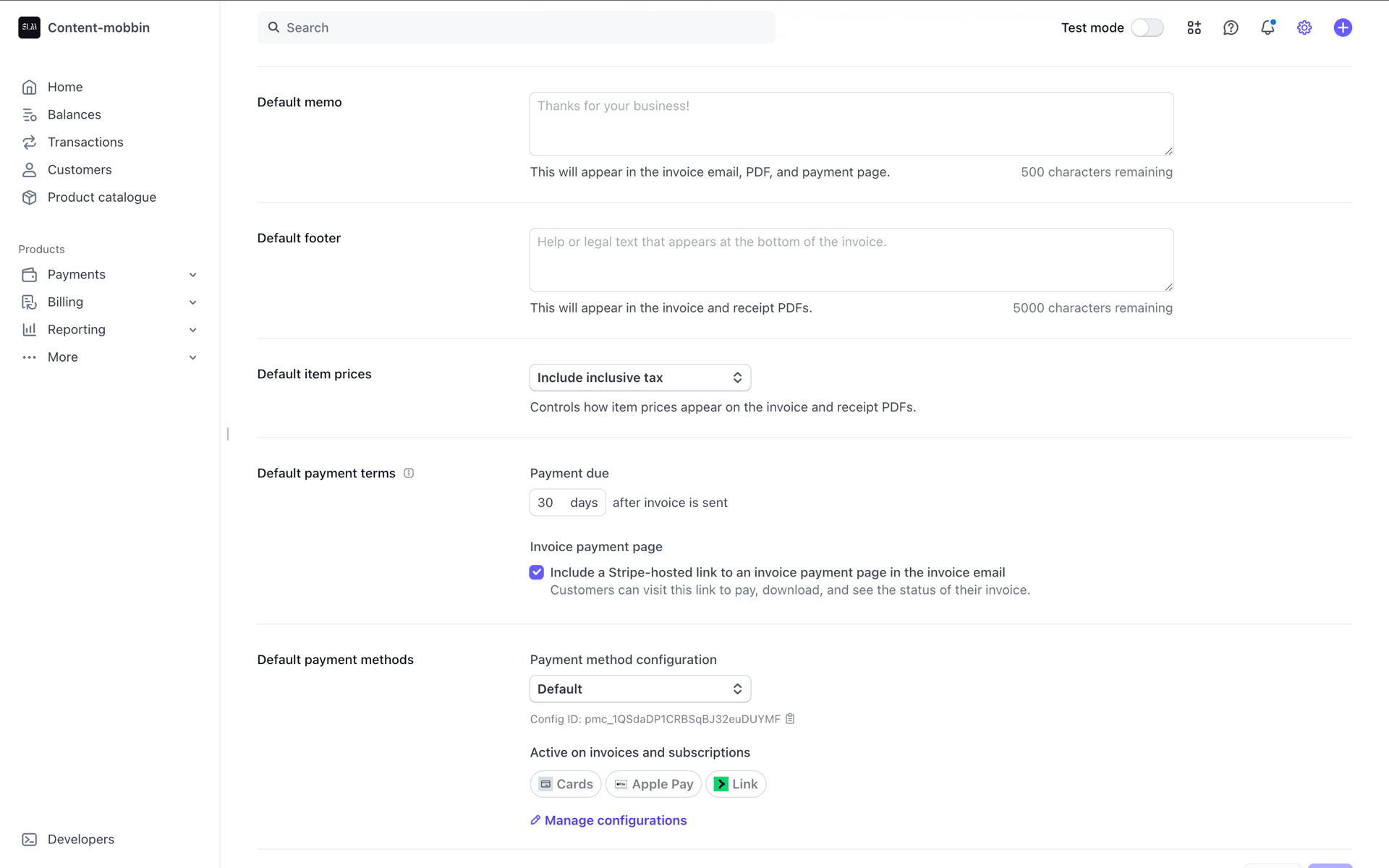Click the Products section heading
This screenshot has width=1389, height=868.
point(41,249)
